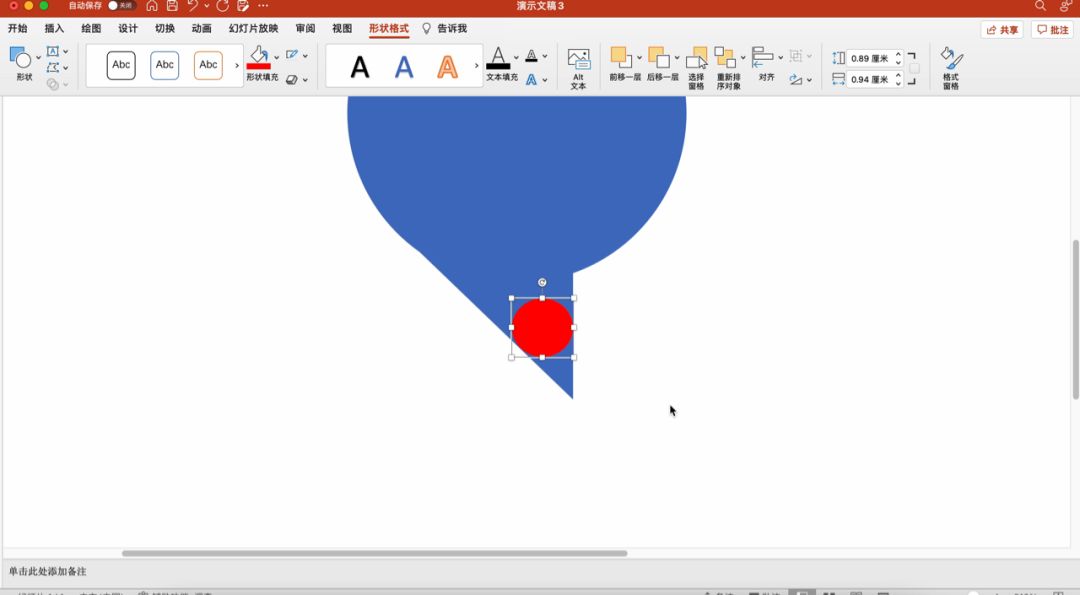Click the height field's up/down stepper arrows
This screenshot has width=1080, height=595.
(898, 59)
